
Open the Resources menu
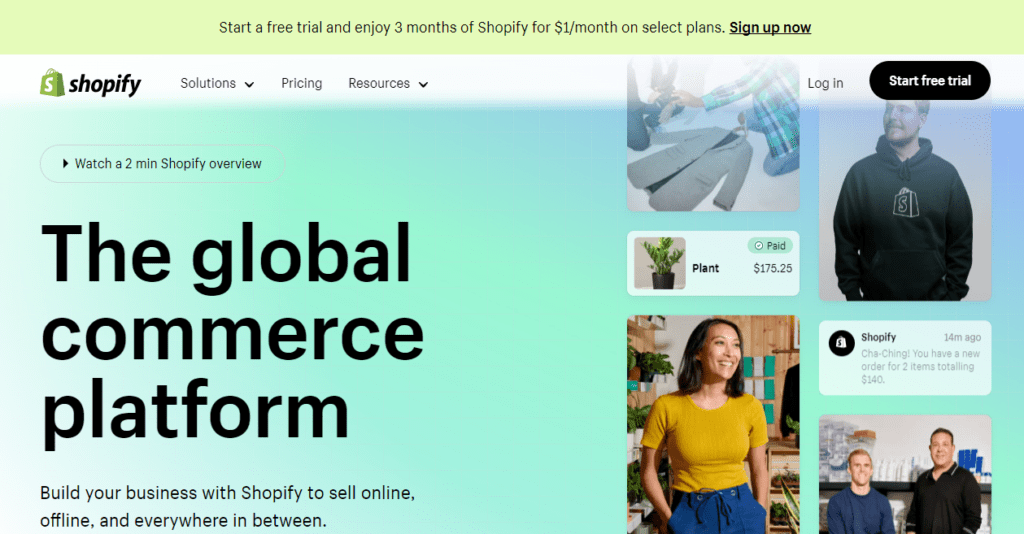[x=388, y=84]
